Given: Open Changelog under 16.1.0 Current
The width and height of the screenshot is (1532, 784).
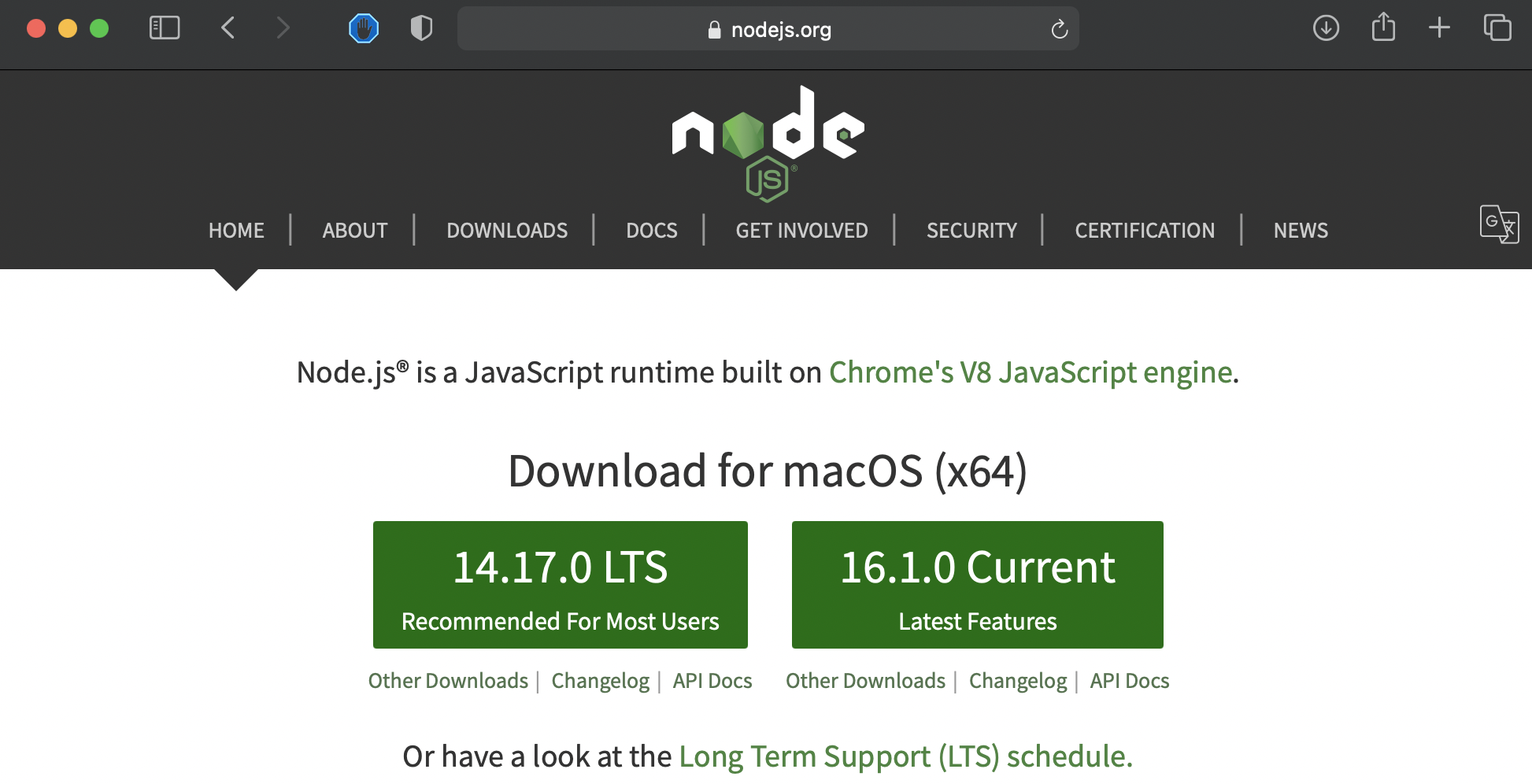Looking at the screenshot, I should point(1018,680).
